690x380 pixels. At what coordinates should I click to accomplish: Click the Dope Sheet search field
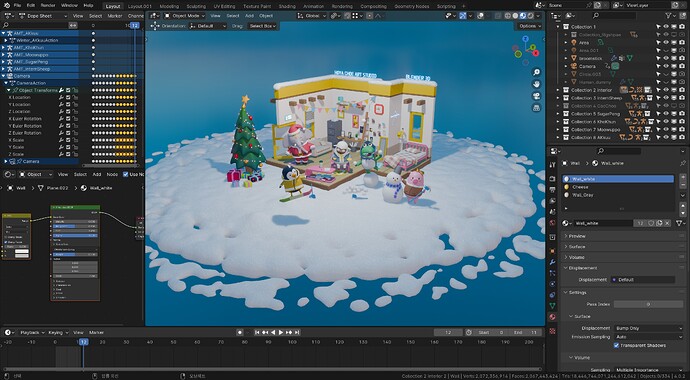(33, 26)
